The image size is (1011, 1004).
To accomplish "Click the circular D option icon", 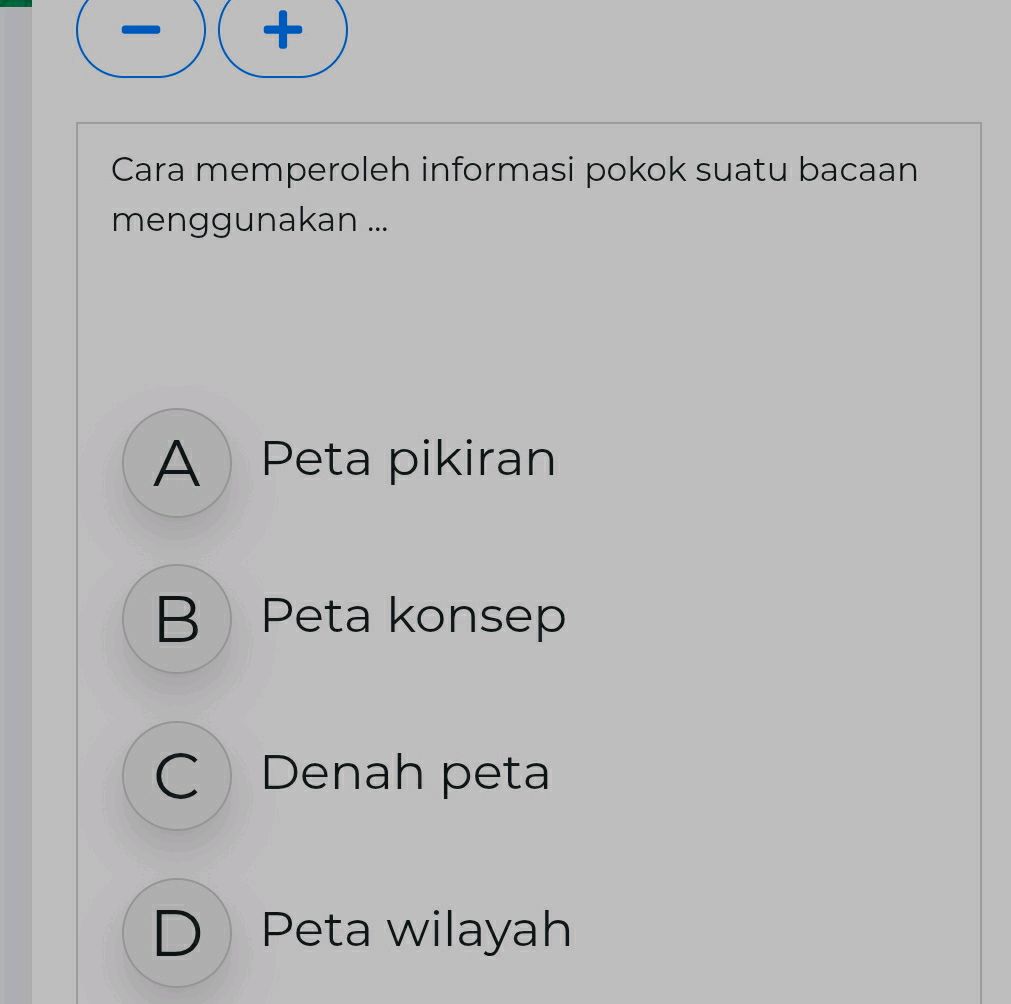I will pyautogui.click(x=177, y=932).
